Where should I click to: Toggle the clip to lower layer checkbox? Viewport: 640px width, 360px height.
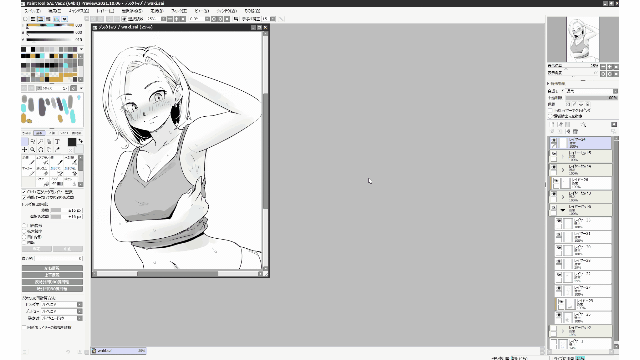pos(550,111)
